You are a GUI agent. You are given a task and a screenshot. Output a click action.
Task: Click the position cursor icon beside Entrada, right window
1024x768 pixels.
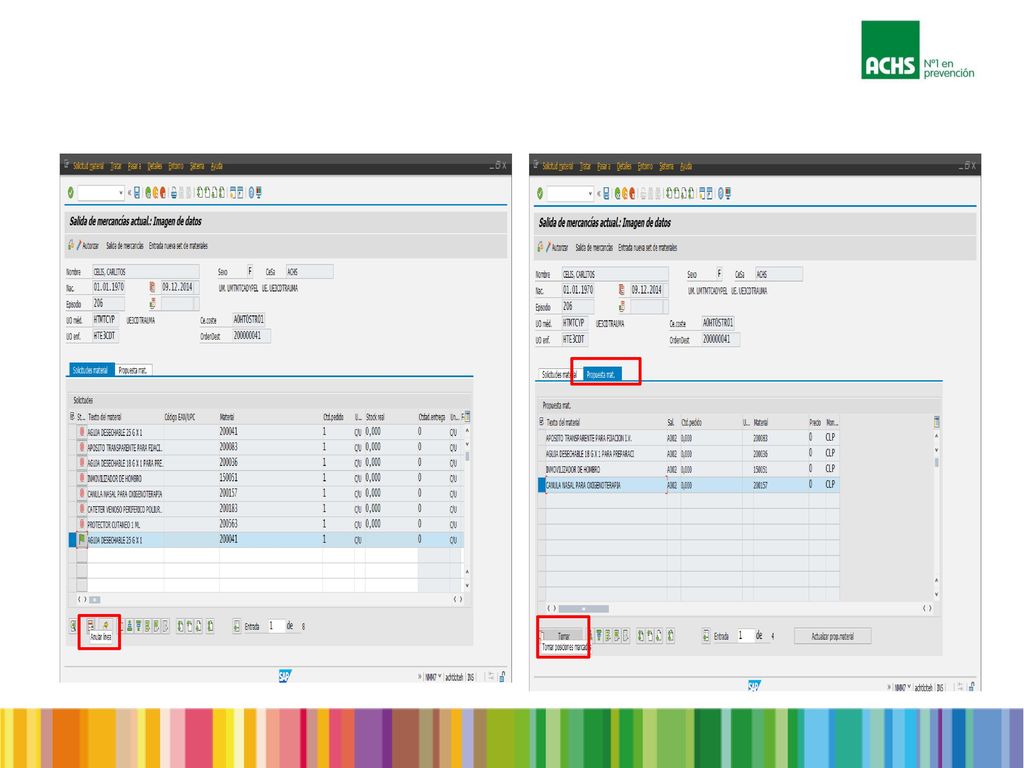(706, 635)
